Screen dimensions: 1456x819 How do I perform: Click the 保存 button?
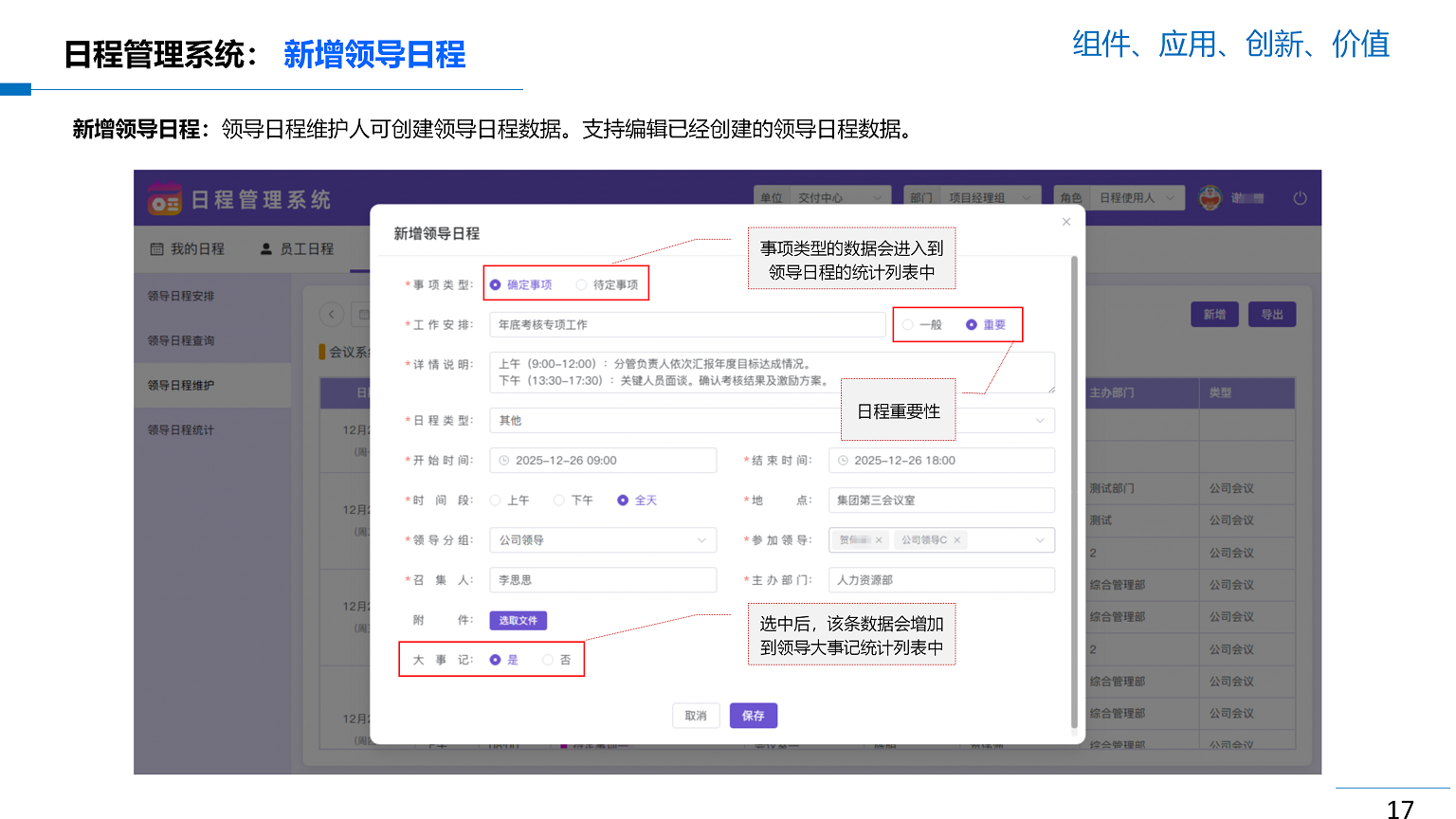[753, 716]
